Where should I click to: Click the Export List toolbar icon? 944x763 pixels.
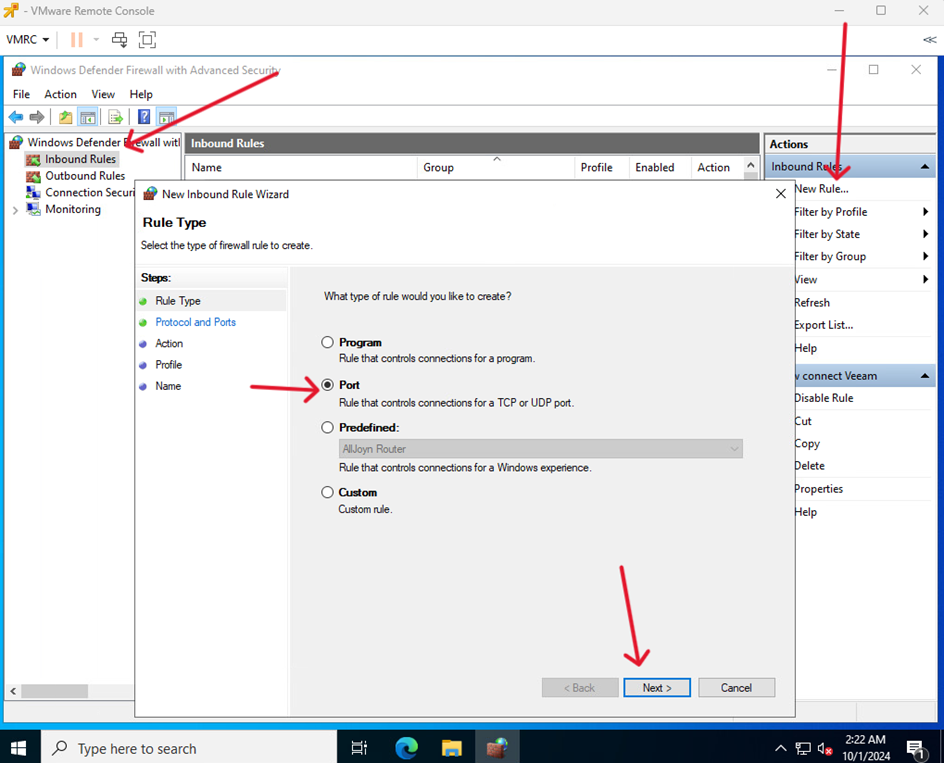coord(115,117)
